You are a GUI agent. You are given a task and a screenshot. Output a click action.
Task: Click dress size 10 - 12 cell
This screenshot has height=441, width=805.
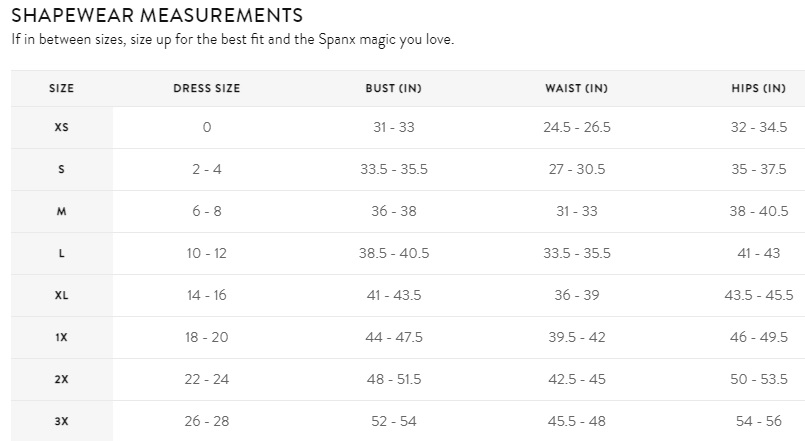point(206,253)
